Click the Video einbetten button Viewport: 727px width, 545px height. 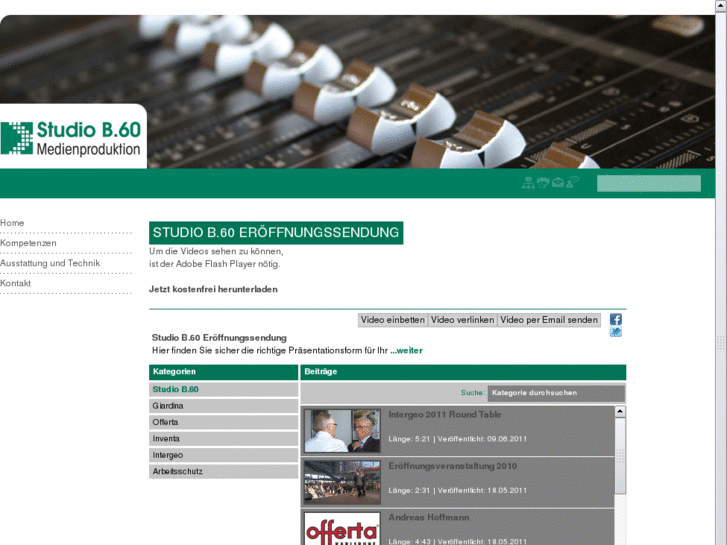coord(393,320)
